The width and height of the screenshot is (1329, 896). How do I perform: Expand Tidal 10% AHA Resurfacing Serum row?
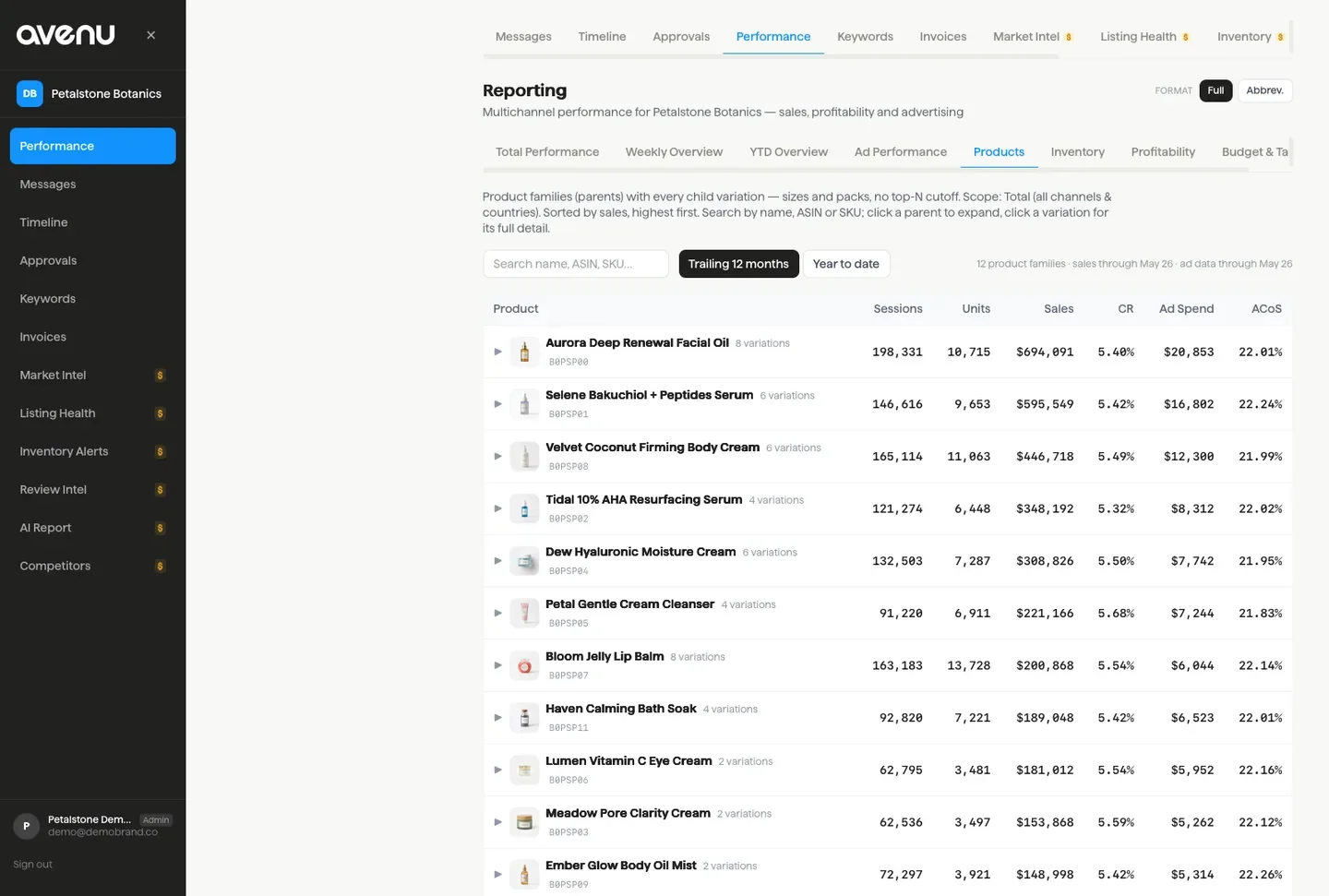tap(497, 508)
